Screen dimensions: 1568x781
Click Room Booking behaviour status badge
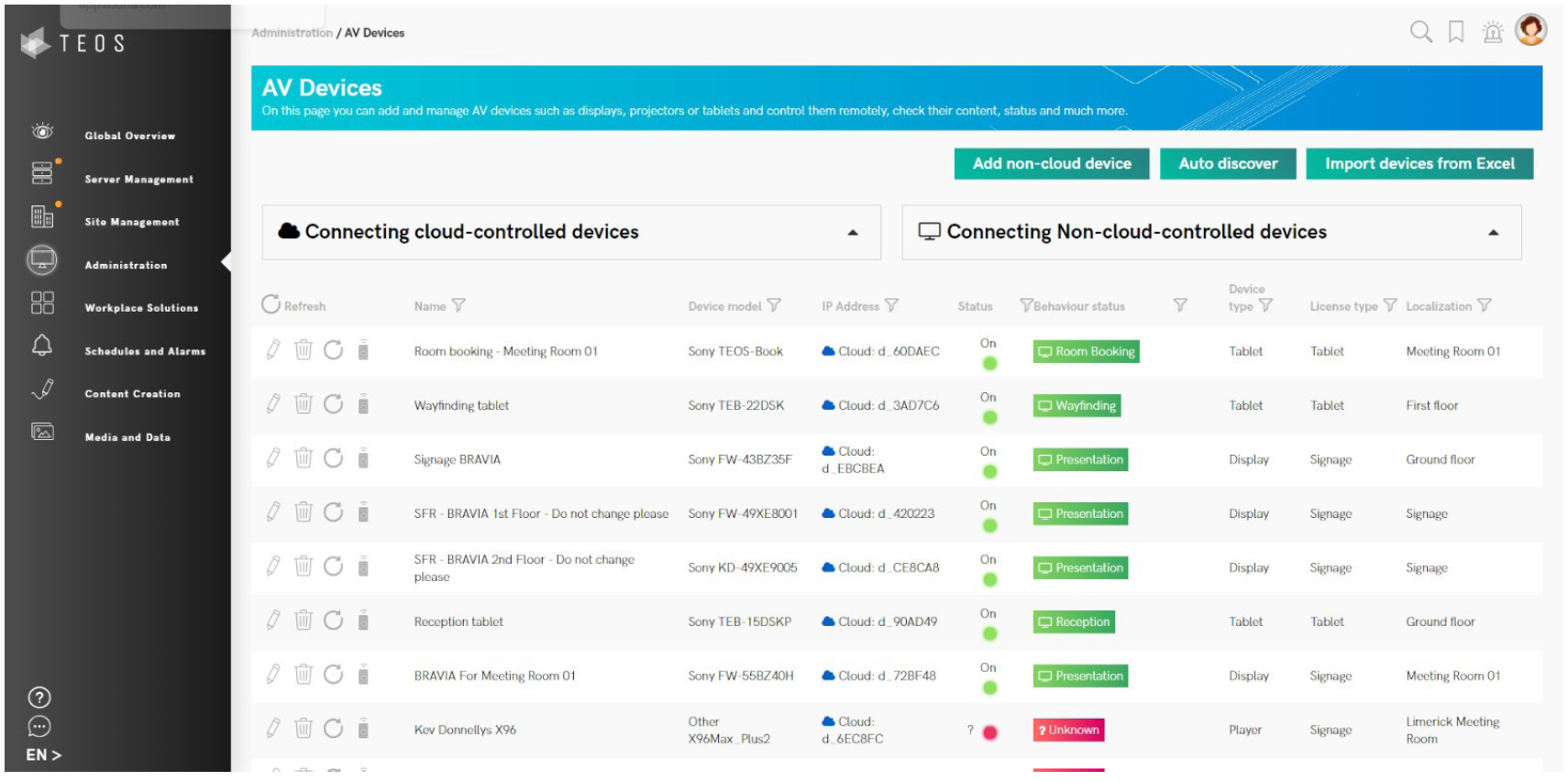(x=1086, y=351)
